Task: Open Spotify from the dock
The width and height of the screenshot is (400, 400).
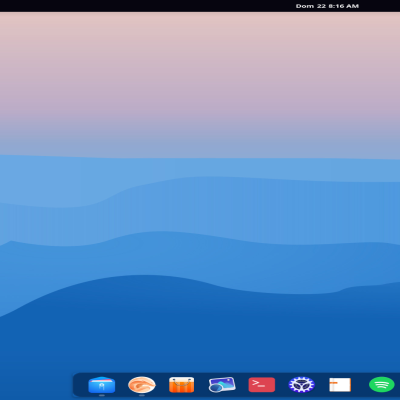Action: (x=382, y=385)
